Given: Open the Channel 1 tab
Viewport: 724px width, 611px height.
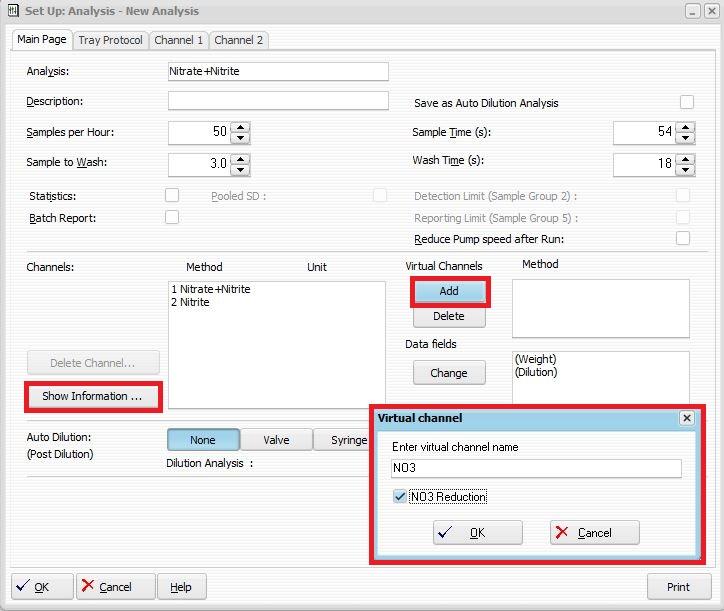Looking at the screenshot, I should (178, 40).
